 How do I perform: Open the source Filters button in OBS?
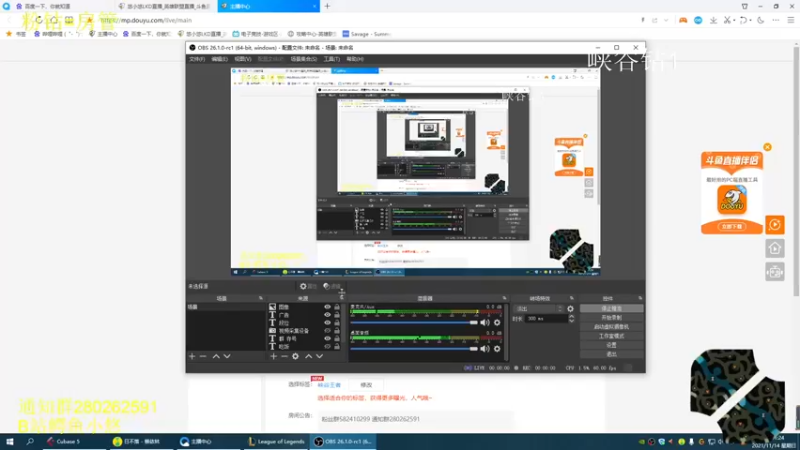332,286
